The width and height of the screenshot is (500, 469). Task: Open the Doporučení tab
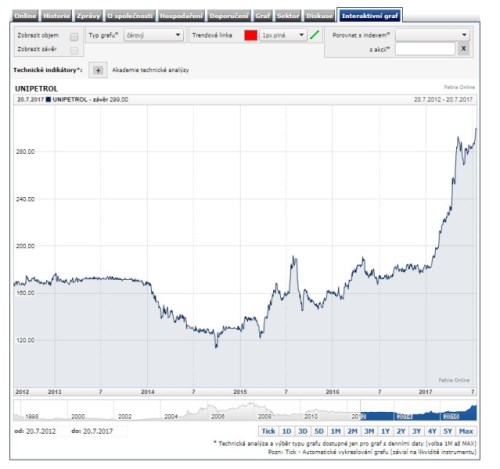click(x=229, y=16)
